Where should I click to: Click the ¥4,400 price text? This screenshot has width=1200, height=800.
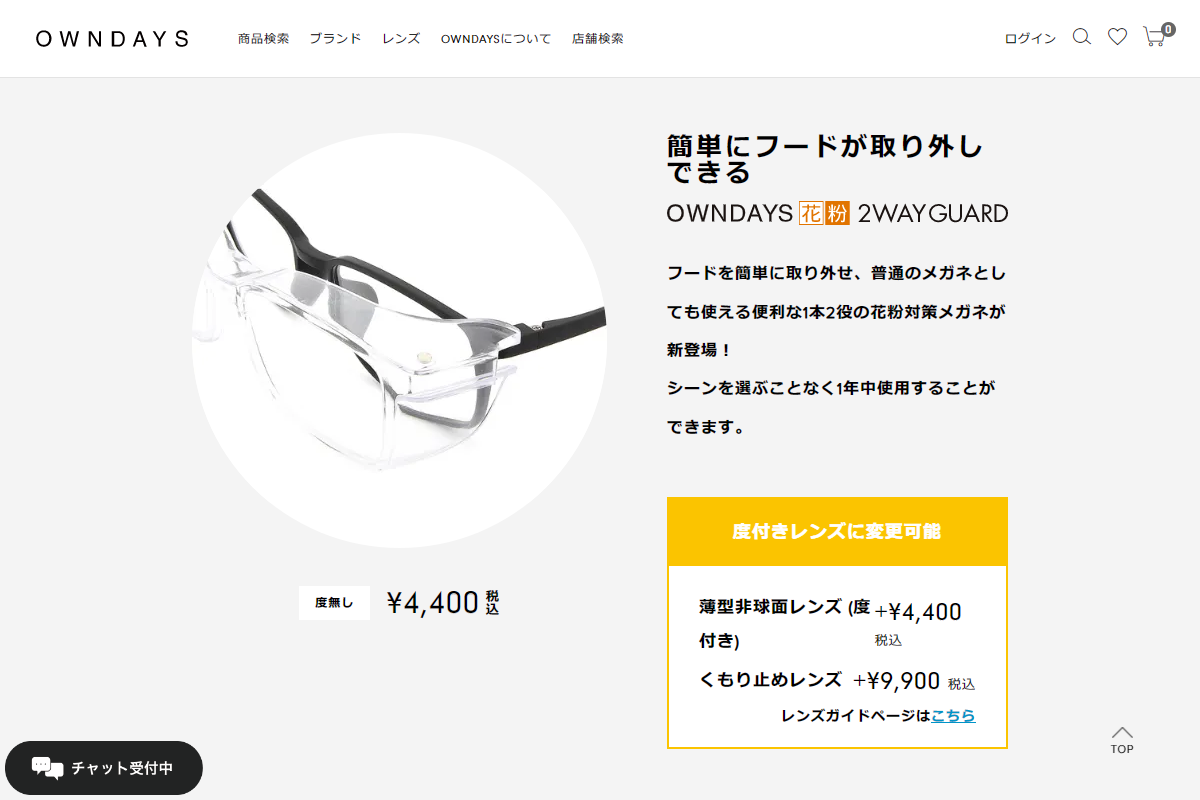(x=433, y=602)
